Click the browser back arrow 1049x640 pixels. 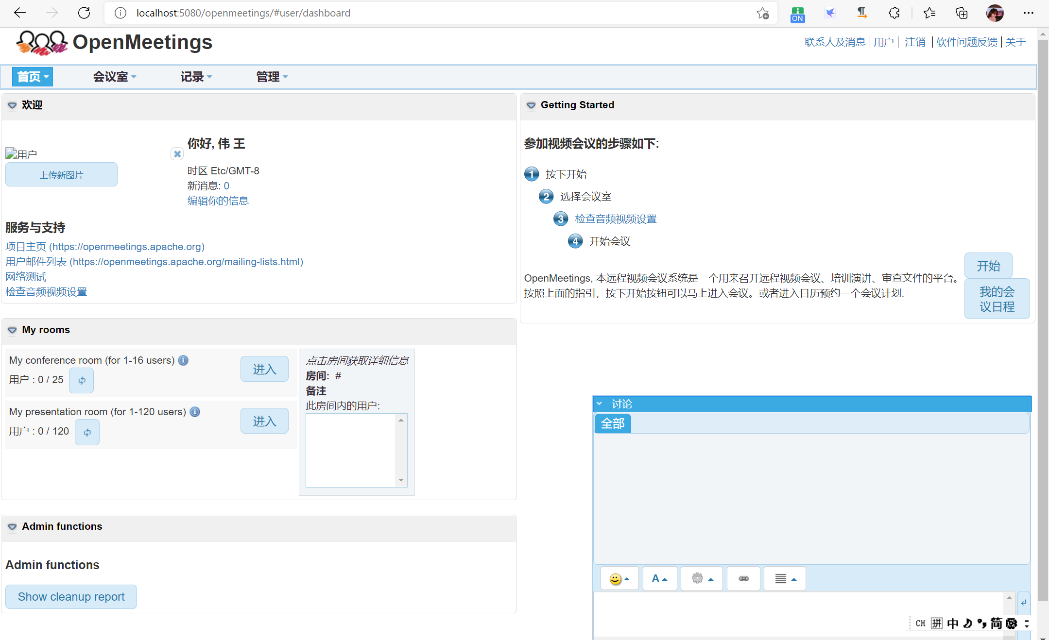[20, 13]
